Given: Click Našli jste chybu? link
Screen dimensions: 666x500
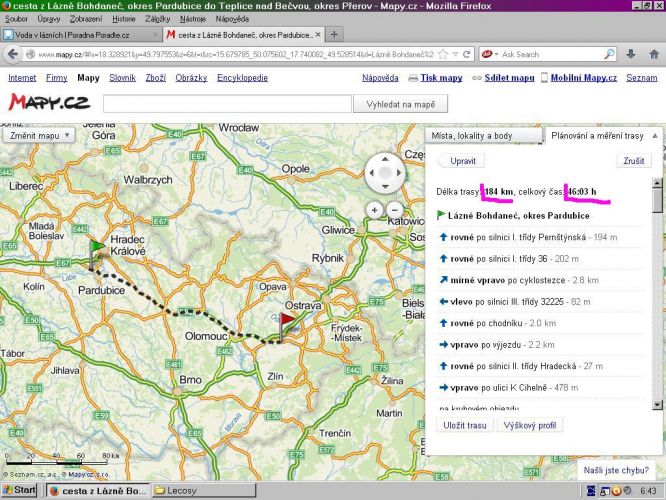Looking at the screenshot, I should coord(616,470).
